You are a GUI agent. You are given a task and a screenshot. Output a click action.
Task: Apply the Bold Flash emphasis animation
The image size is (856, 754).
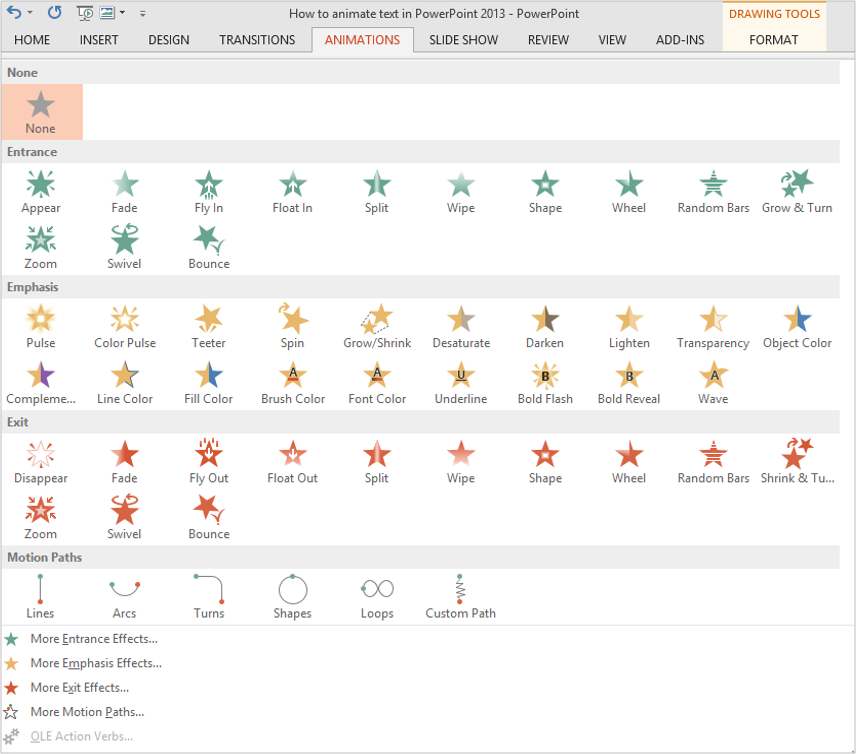(545, 383)
